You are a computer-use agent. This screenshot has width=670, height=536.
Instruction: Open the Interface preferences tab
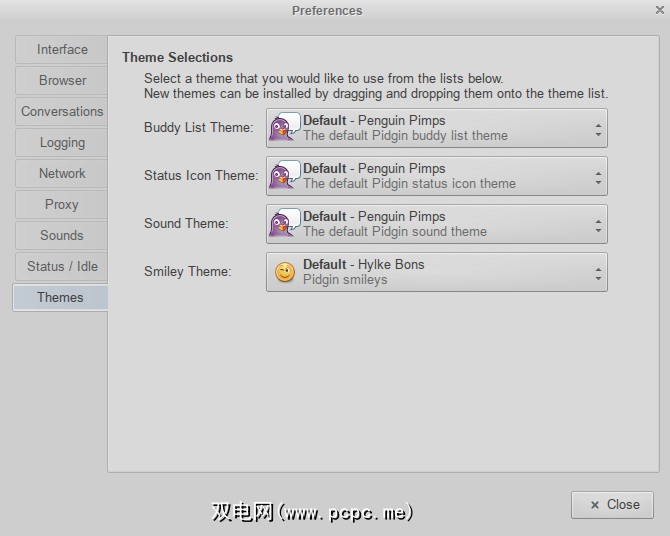pos(62,50)
